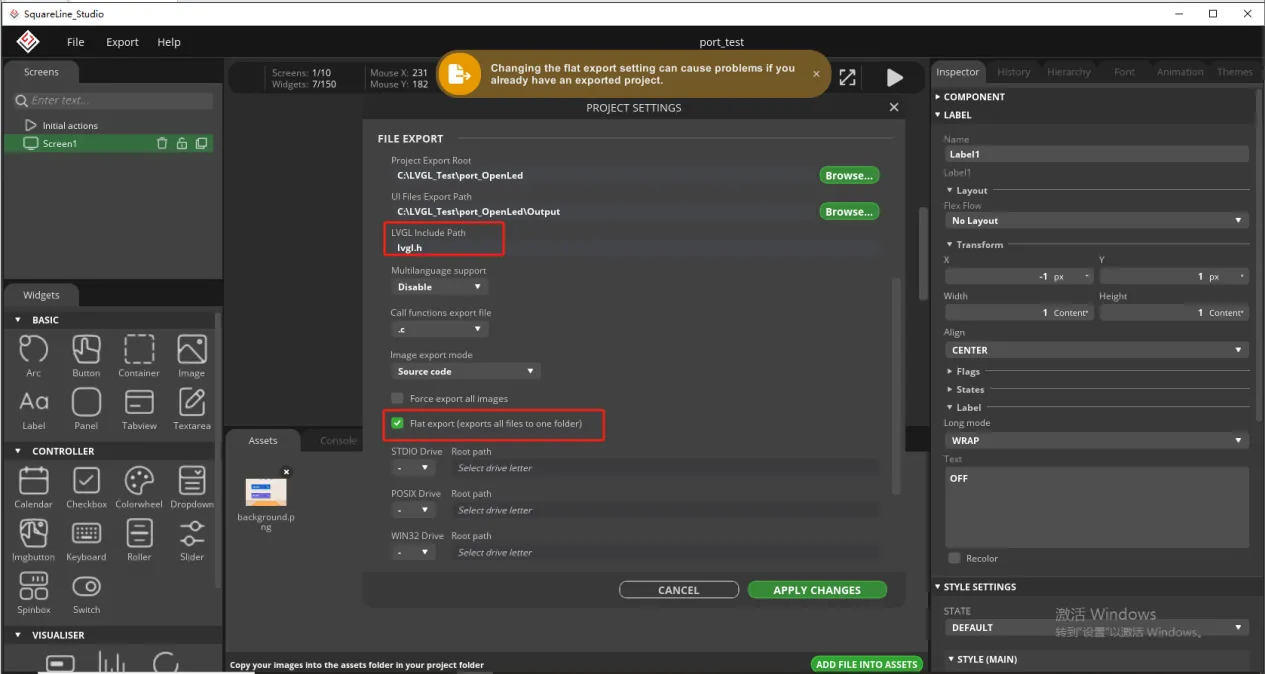Open the Export menu
This screenshot has width=1265, height=674.
[x=122, y=42]
